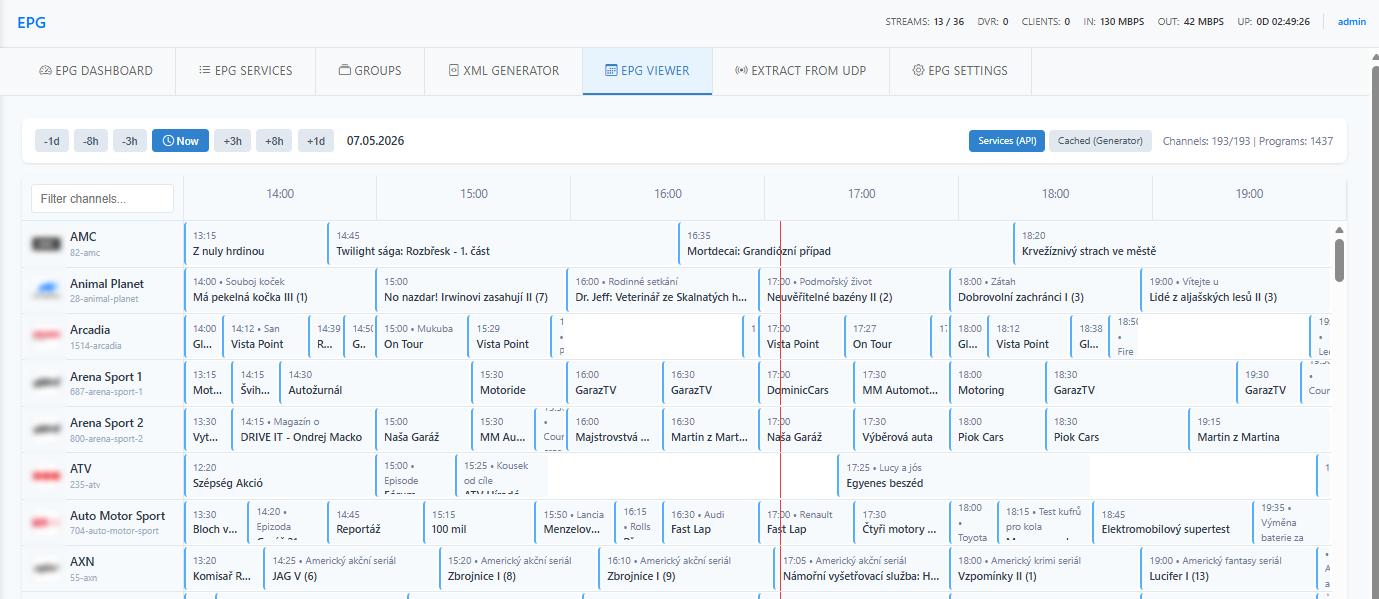The height and width of the screenshot is (599, 1379).
Task: Go to the XML Generator tab
Action: 503,71
